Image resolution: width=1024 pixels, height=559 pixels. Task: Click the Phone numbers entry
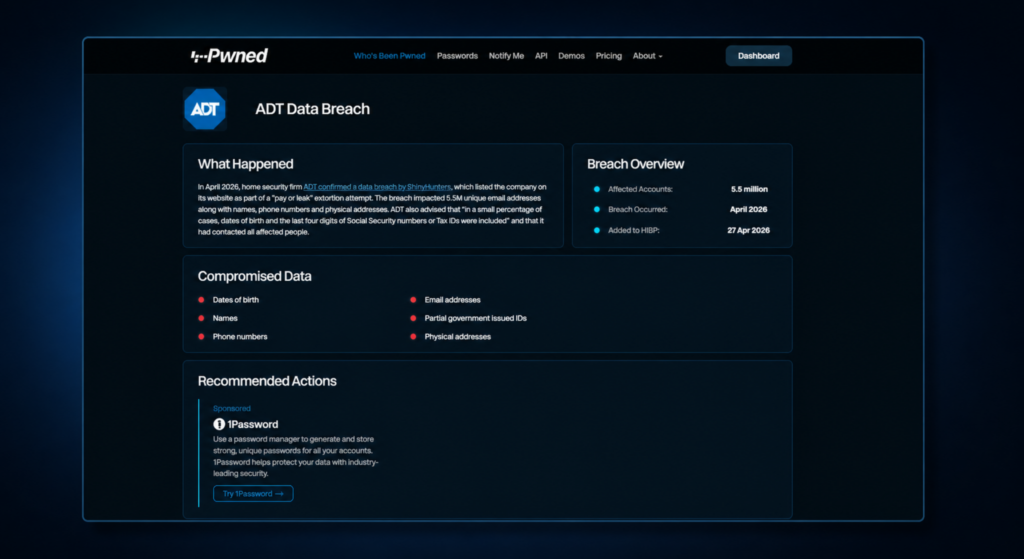tap(240, 336)
